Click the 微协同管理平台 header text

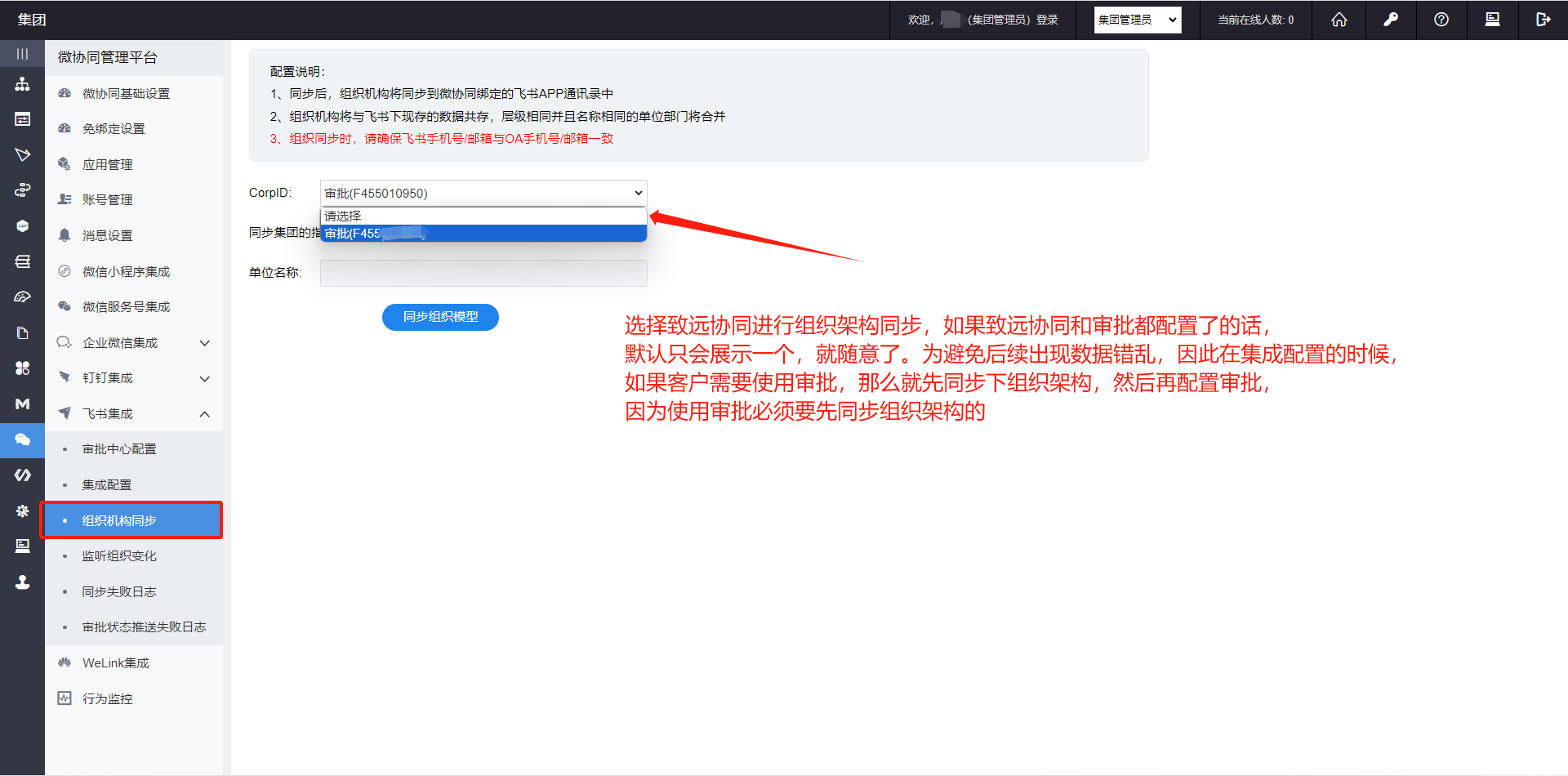[x=108, y=57]
